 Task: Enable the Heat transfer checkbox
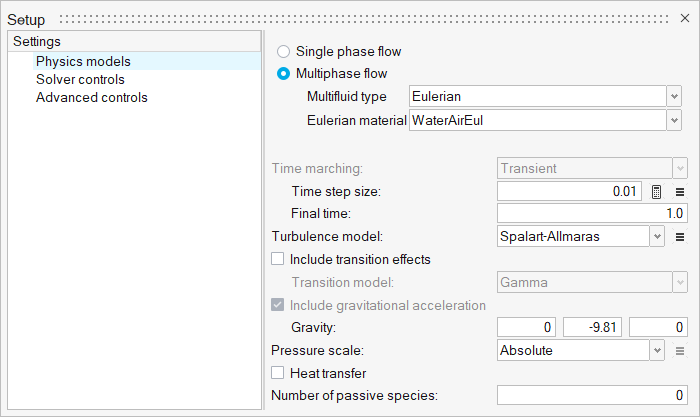pos(278,373)
